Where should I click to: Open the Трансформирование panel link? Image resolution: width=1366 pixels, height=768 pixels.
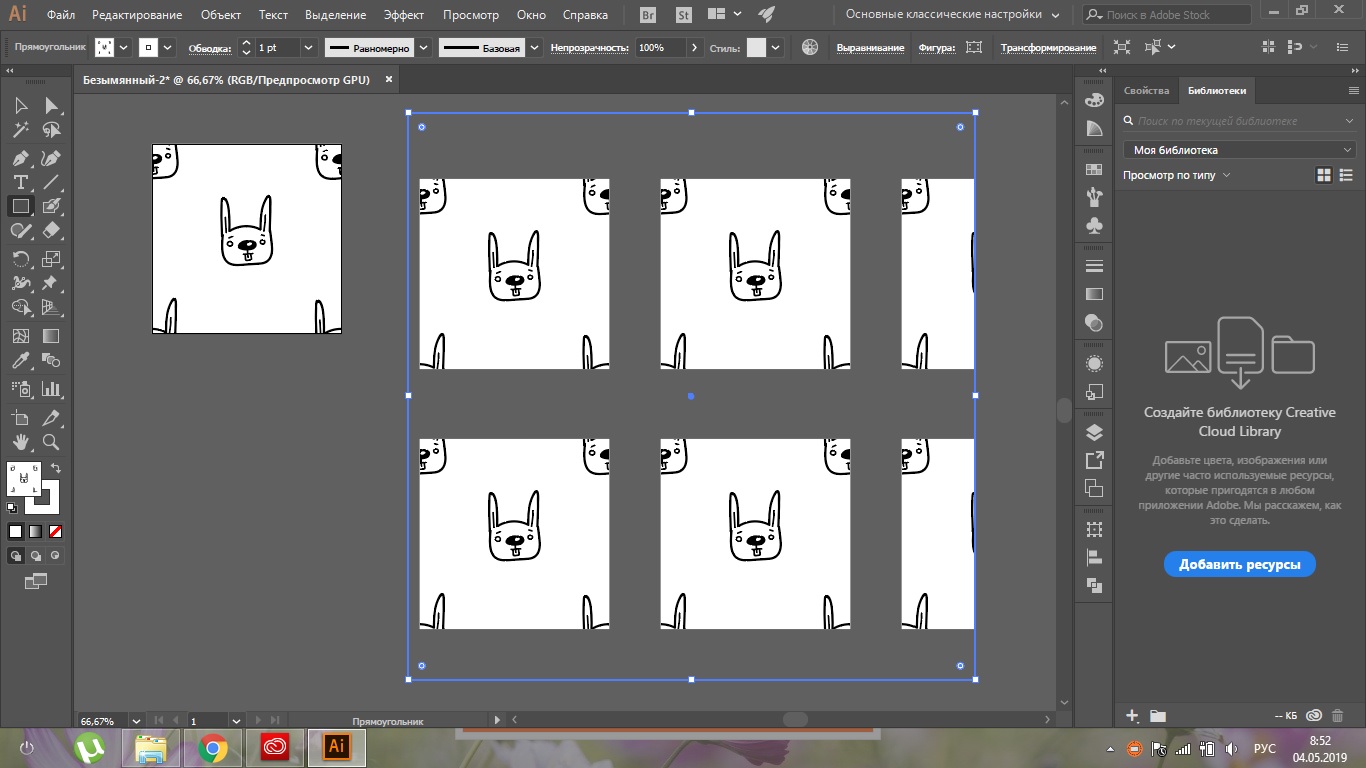[1048, 48]
